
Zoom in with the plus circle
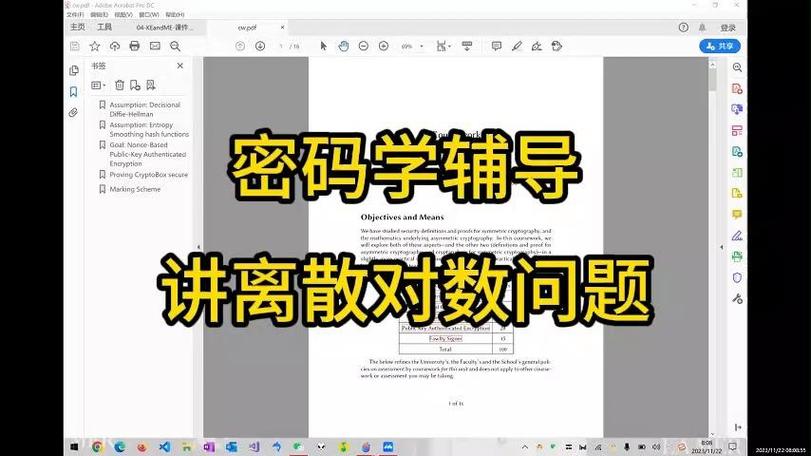pos(383,46)
